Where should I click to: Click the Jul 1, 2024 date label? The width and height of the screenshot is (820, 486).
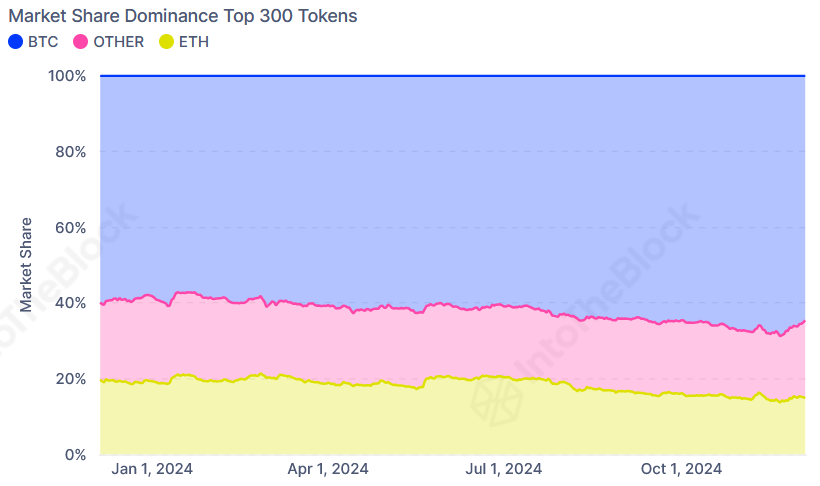click(x=503, y=469)
